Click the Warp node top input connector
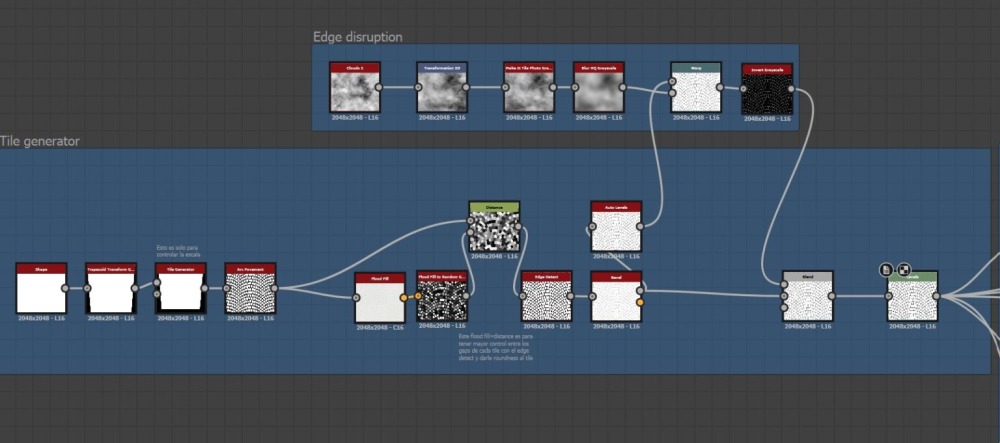 click(x=672, y=82)
